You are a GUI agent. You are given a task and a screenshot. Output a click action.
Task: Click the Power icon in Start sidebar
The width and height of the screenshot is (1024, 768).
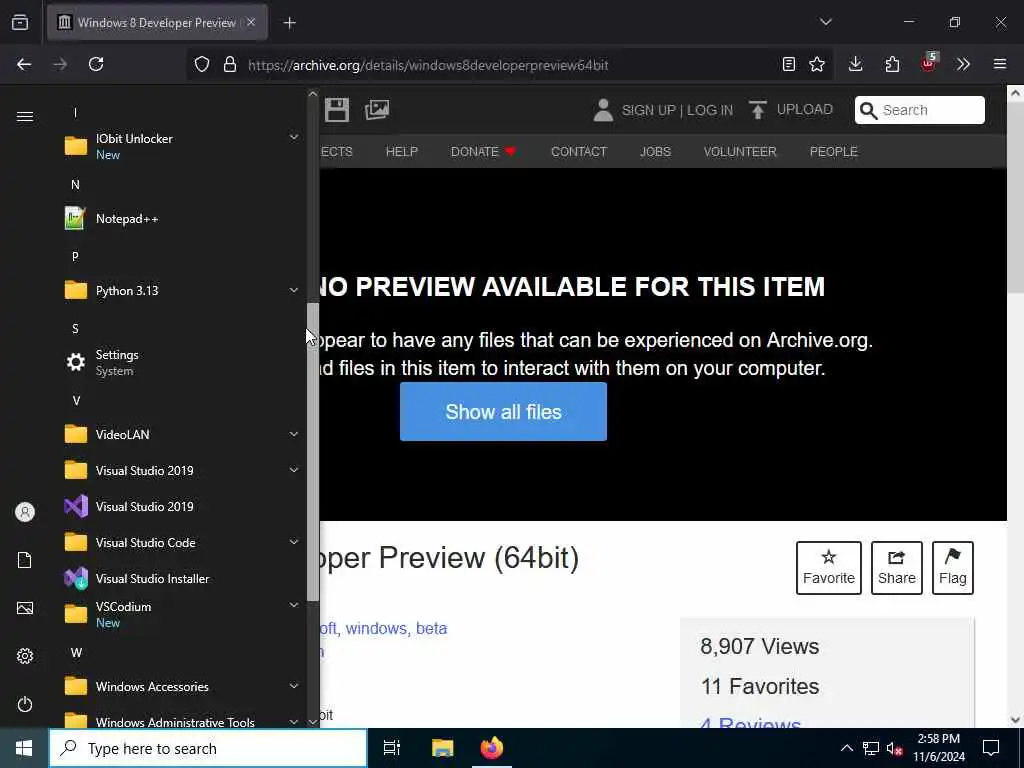tap(25, 704)
